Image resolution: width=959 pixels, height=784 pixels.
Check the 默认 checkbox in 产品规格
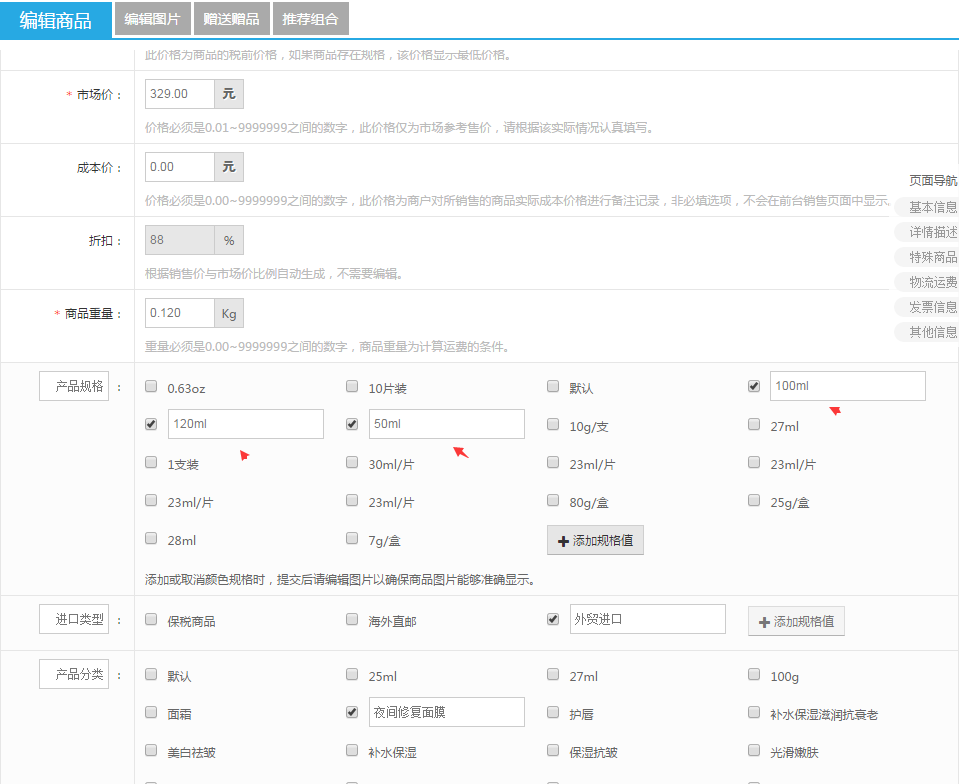point(553,386)
